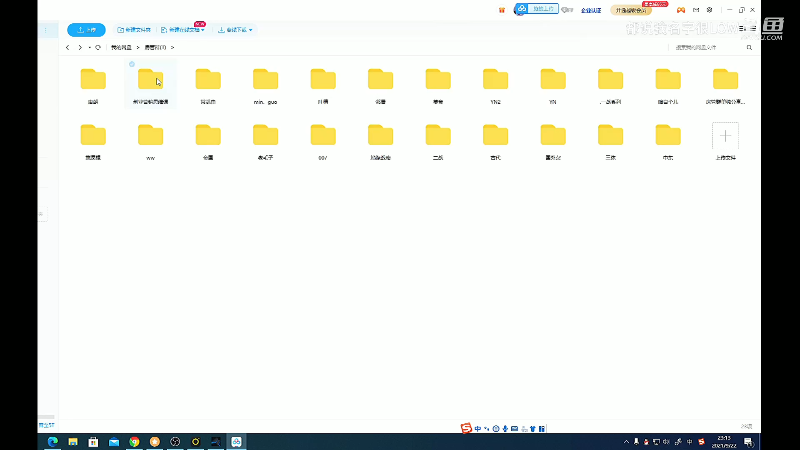Click the Sogou input S logo
Viewport: 800px width, 450px height.
[x=466, y=428]
